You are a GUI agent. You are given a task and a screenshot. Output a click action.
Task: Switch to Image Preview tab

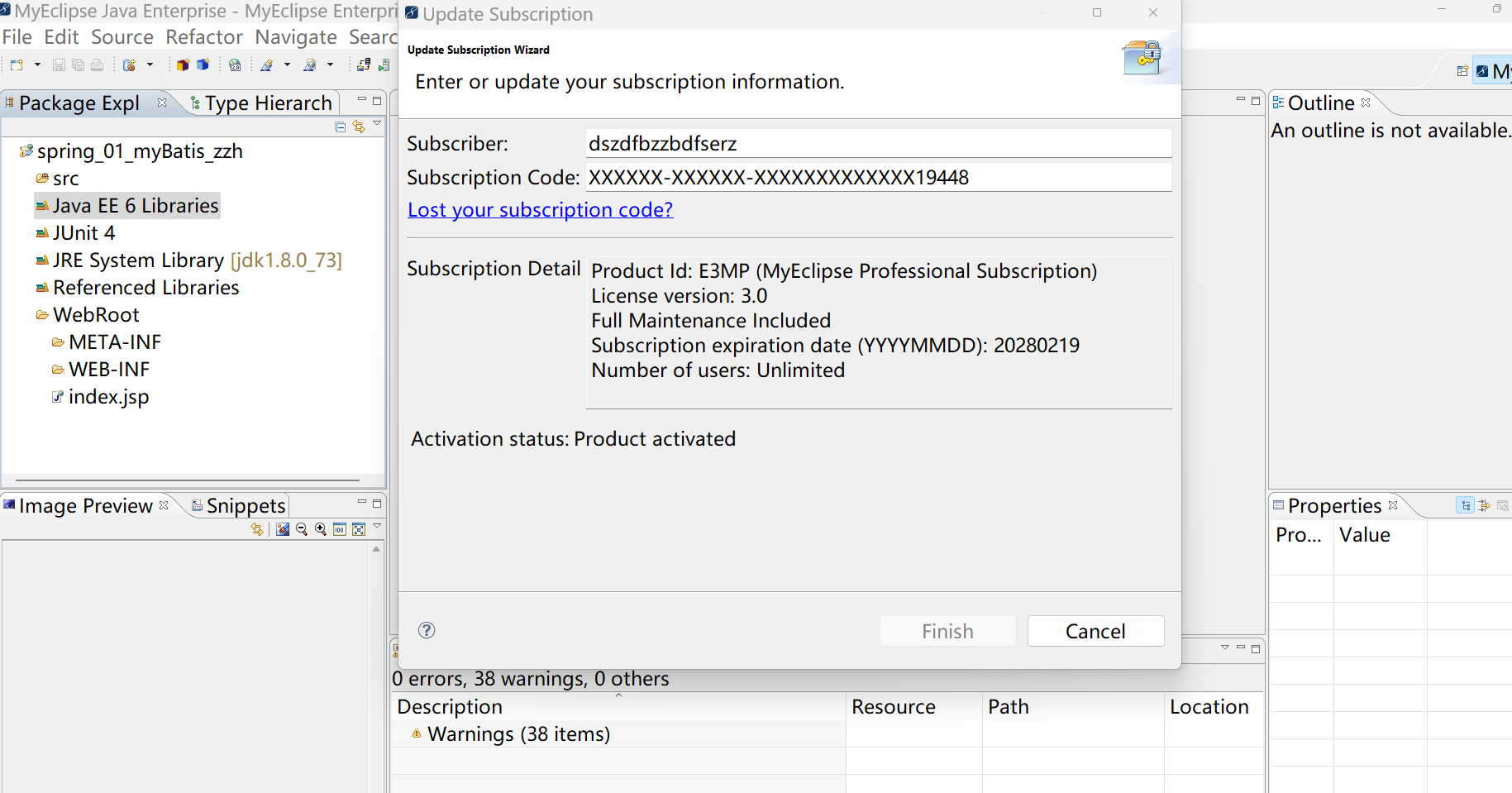point(85,506)
